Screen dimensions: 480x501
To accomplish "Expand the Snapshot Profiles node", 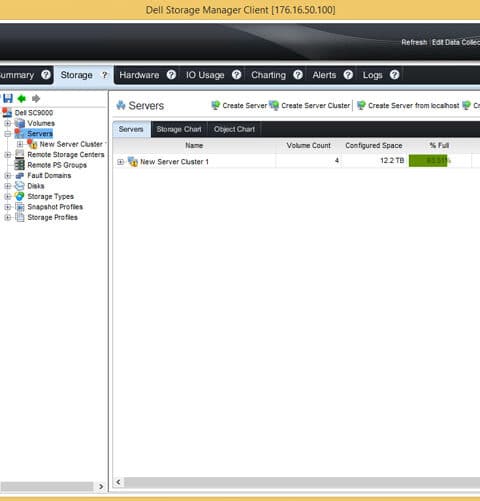I will pyautogui.click(x=8, y=207).
